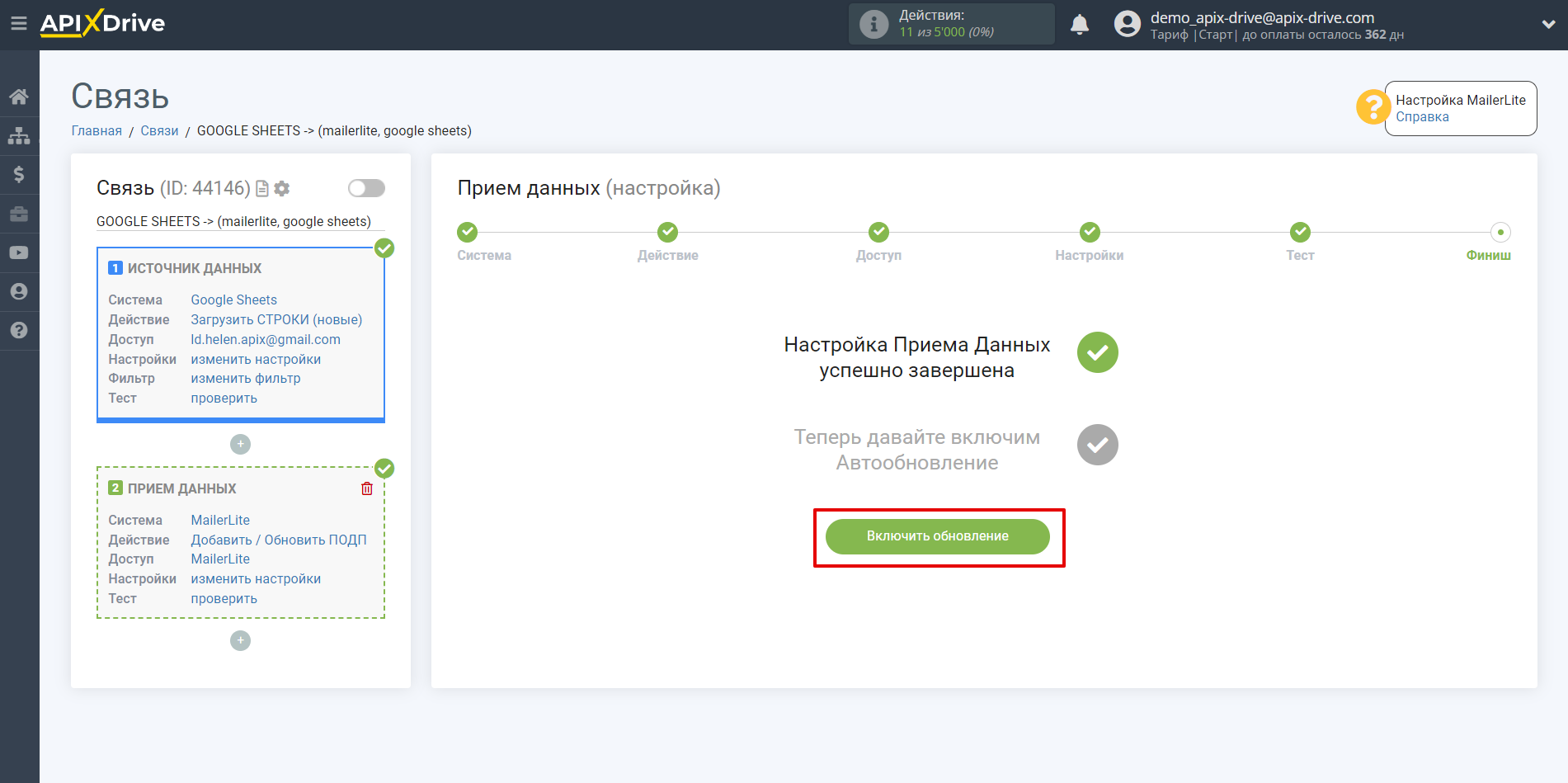Click the green success checkmark icon
The image size is (1568, 783).
(x=1098, y=352)
